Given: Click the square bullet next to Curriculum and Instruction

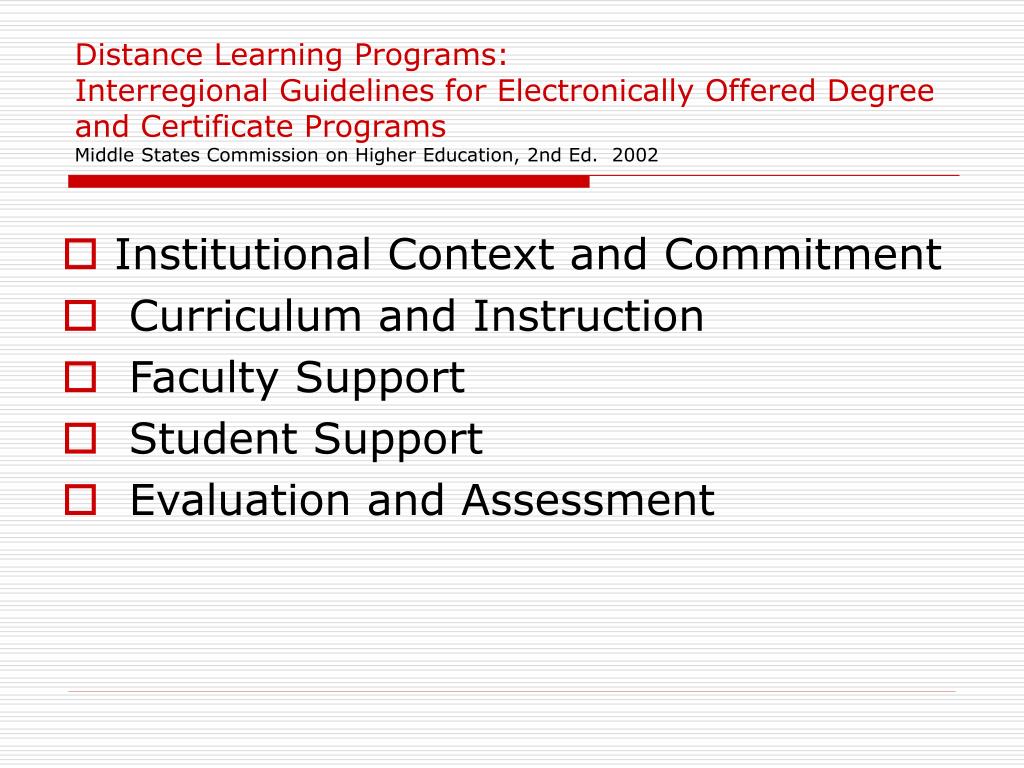Looking at the screenshot, I should pos(80,315).
